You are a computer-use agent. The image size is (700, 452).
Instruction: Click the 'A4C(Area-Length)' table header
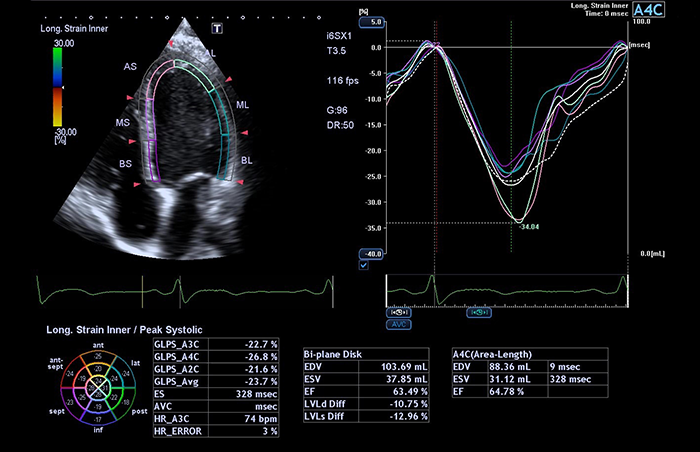point(492,355)
